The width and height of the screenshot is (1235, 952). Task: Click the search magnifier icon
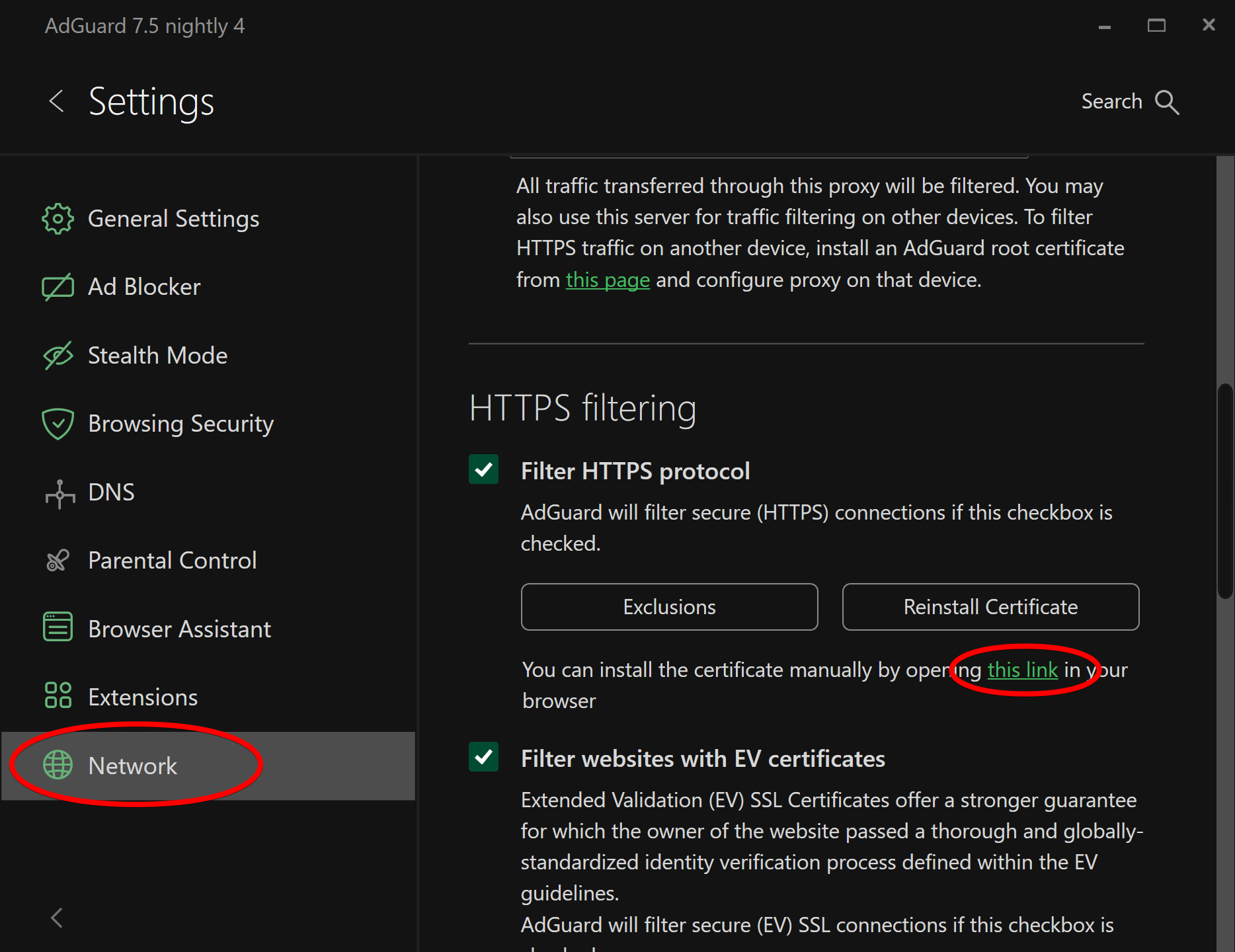pos(1167,102)
